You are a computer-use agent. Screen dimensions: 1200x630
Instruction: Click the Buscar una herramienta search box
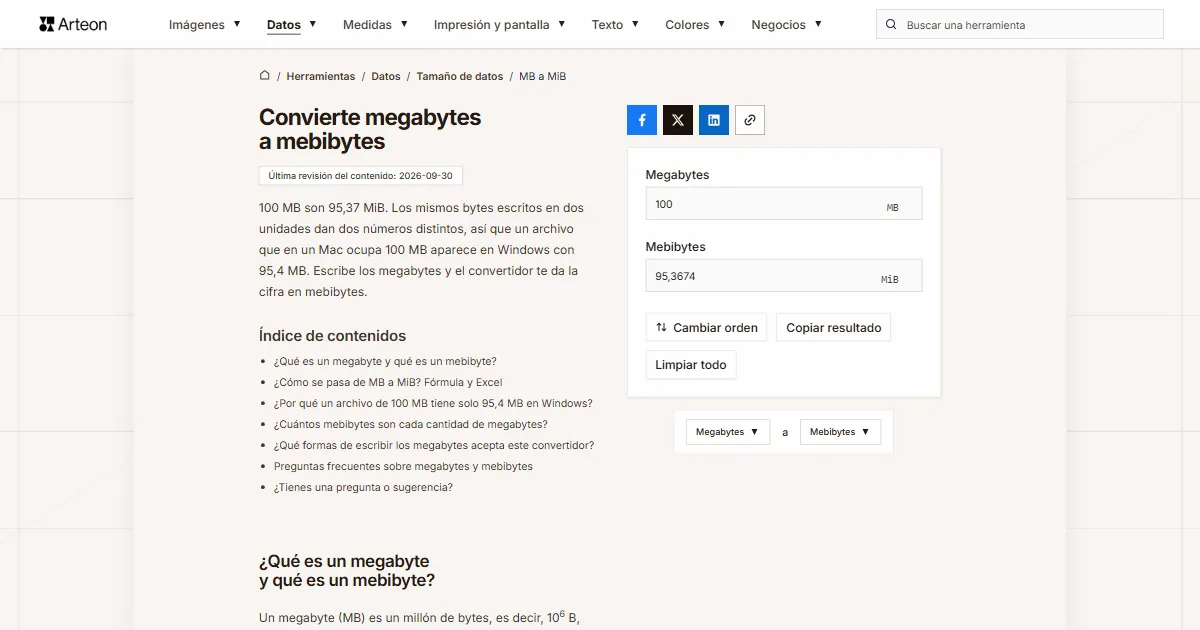[x=1020, y=25]
